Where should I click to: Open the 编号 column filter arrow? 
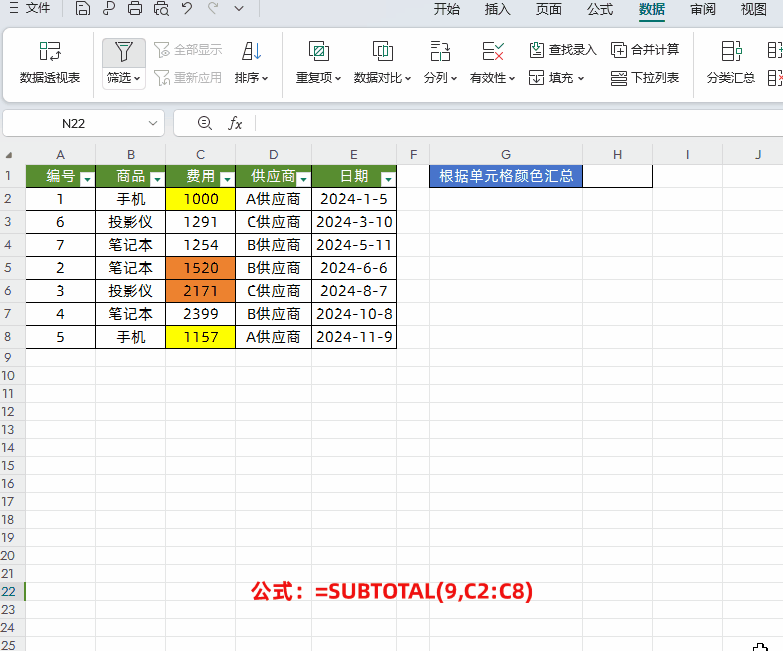[x=87, y=179]
